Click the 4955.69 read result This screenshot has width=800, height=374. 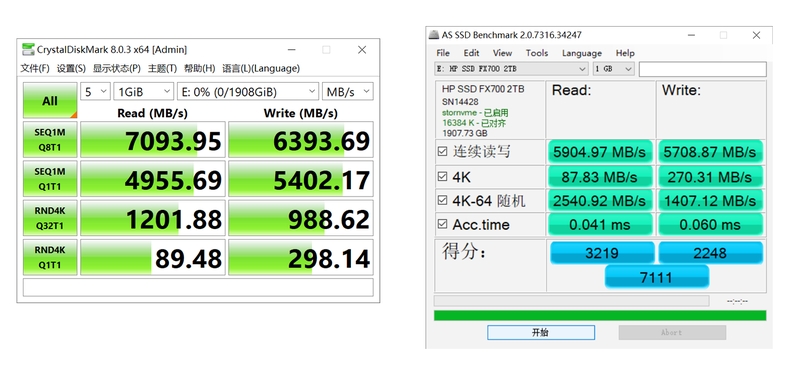tap(153, 179)
